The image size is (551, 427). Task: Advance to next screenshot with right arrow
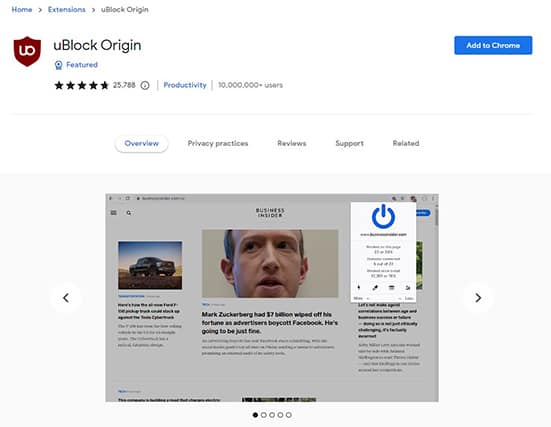coord(478,298)
